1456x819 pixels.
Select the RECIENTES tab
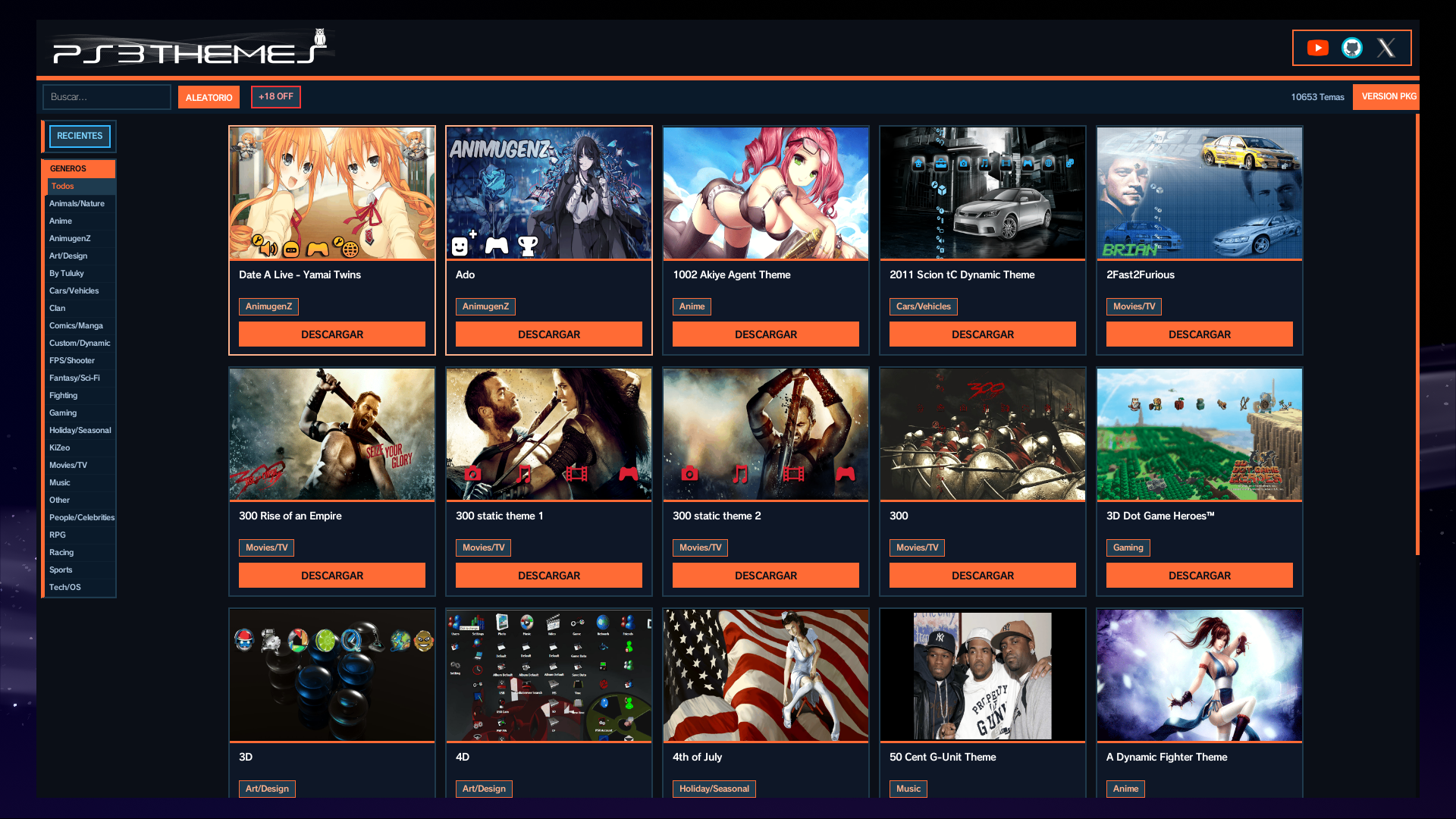pos(80,136)
